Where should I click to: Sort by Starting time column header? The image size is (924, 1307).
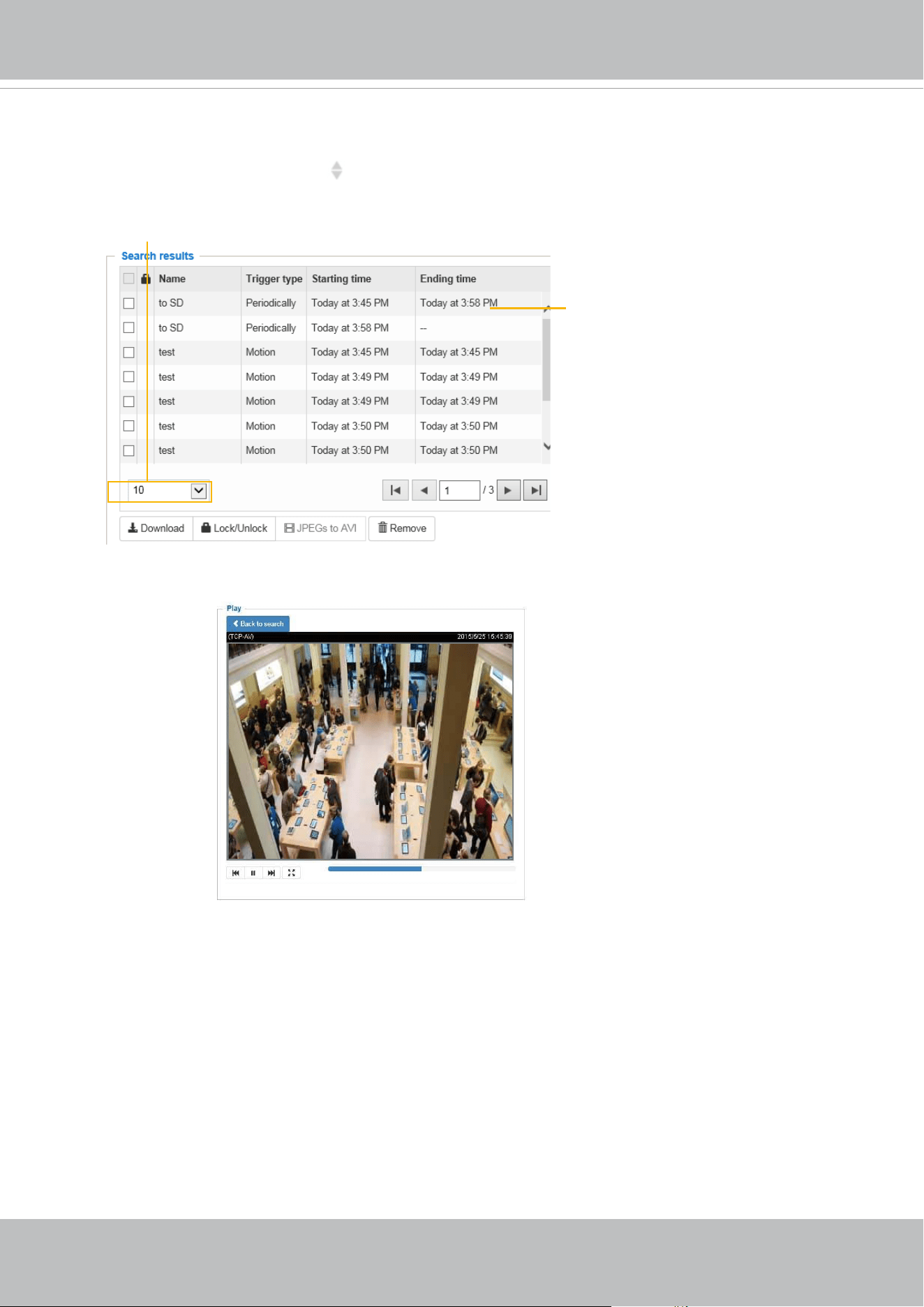(x=341, y=279)
